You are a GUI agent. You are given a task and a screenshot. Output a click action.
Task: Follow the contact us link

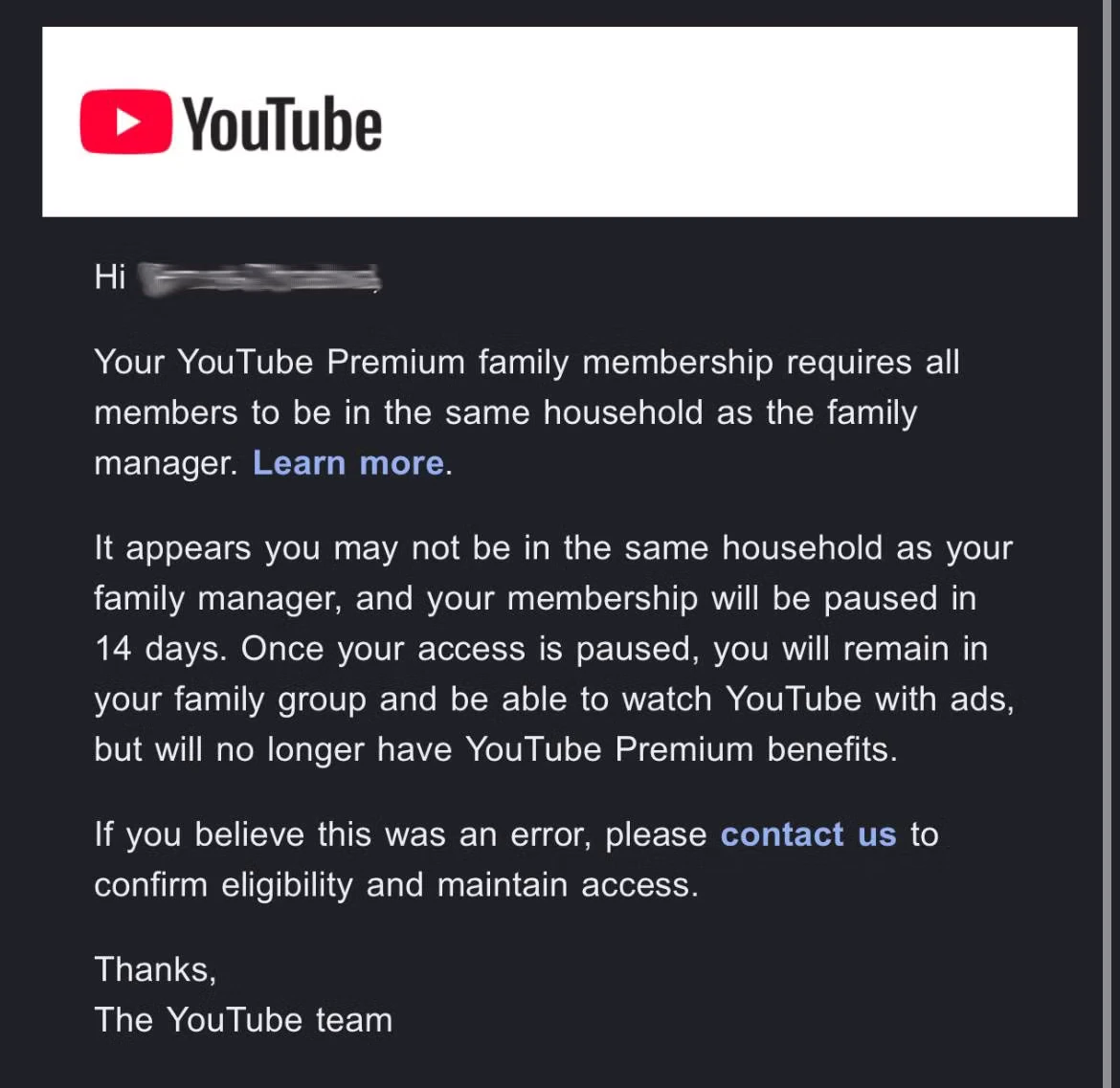pyautogui.click(x=809, y=834)
